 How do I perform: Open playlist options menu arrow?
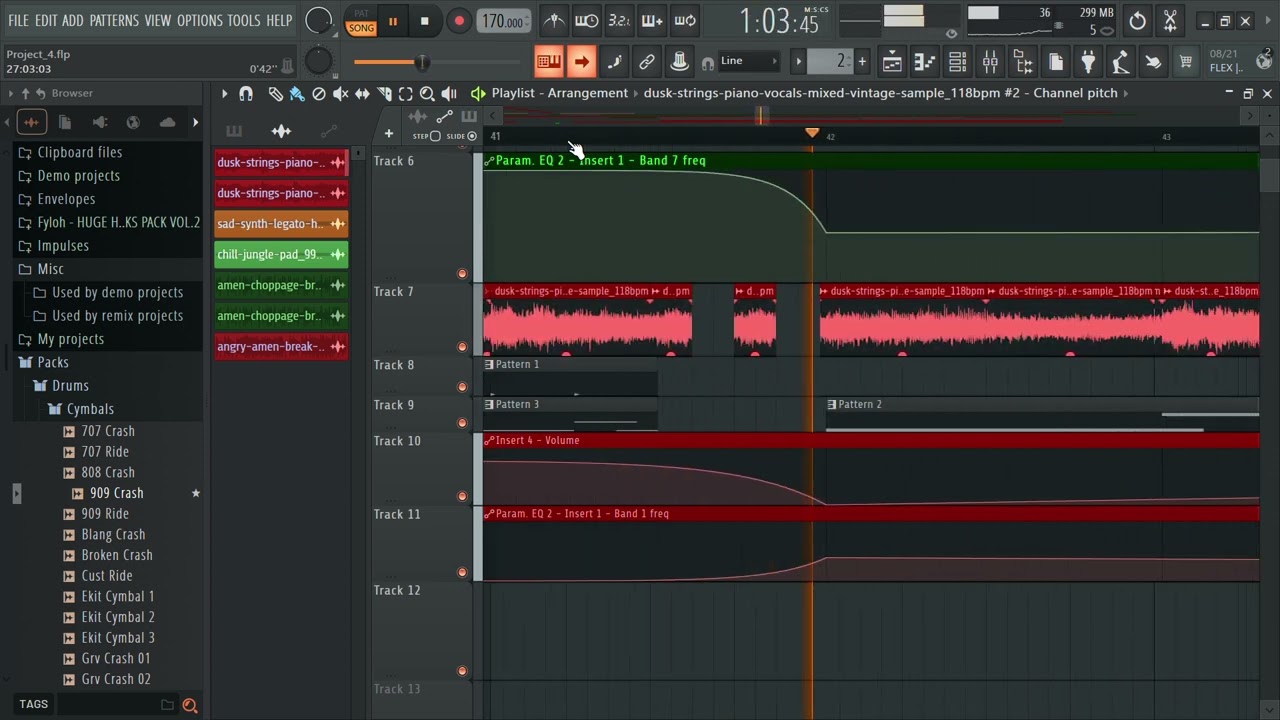pyautogui.click(x=224, y=93)
